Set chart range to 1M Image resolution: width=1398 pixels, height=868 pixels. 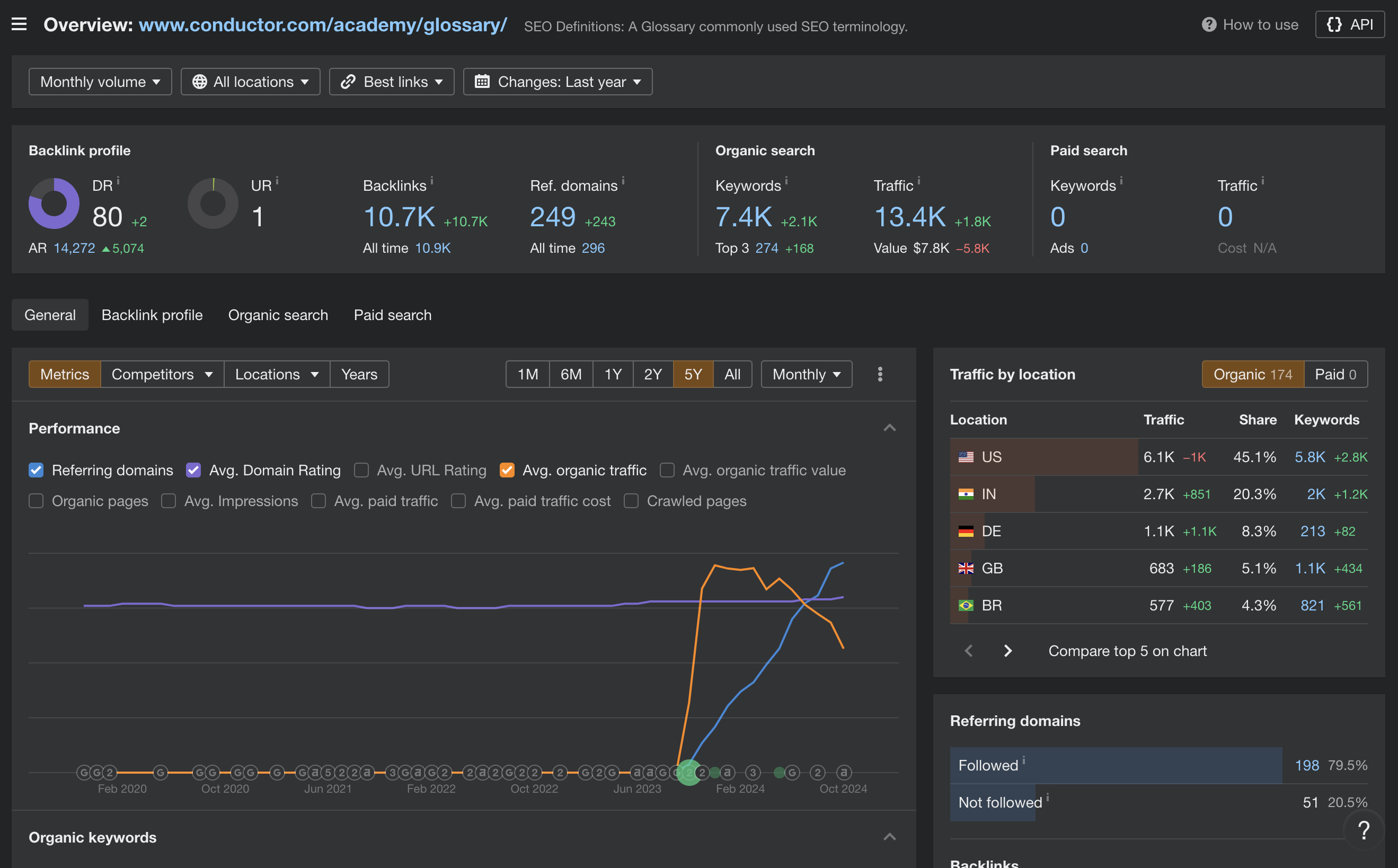click(x=528, y=374)
